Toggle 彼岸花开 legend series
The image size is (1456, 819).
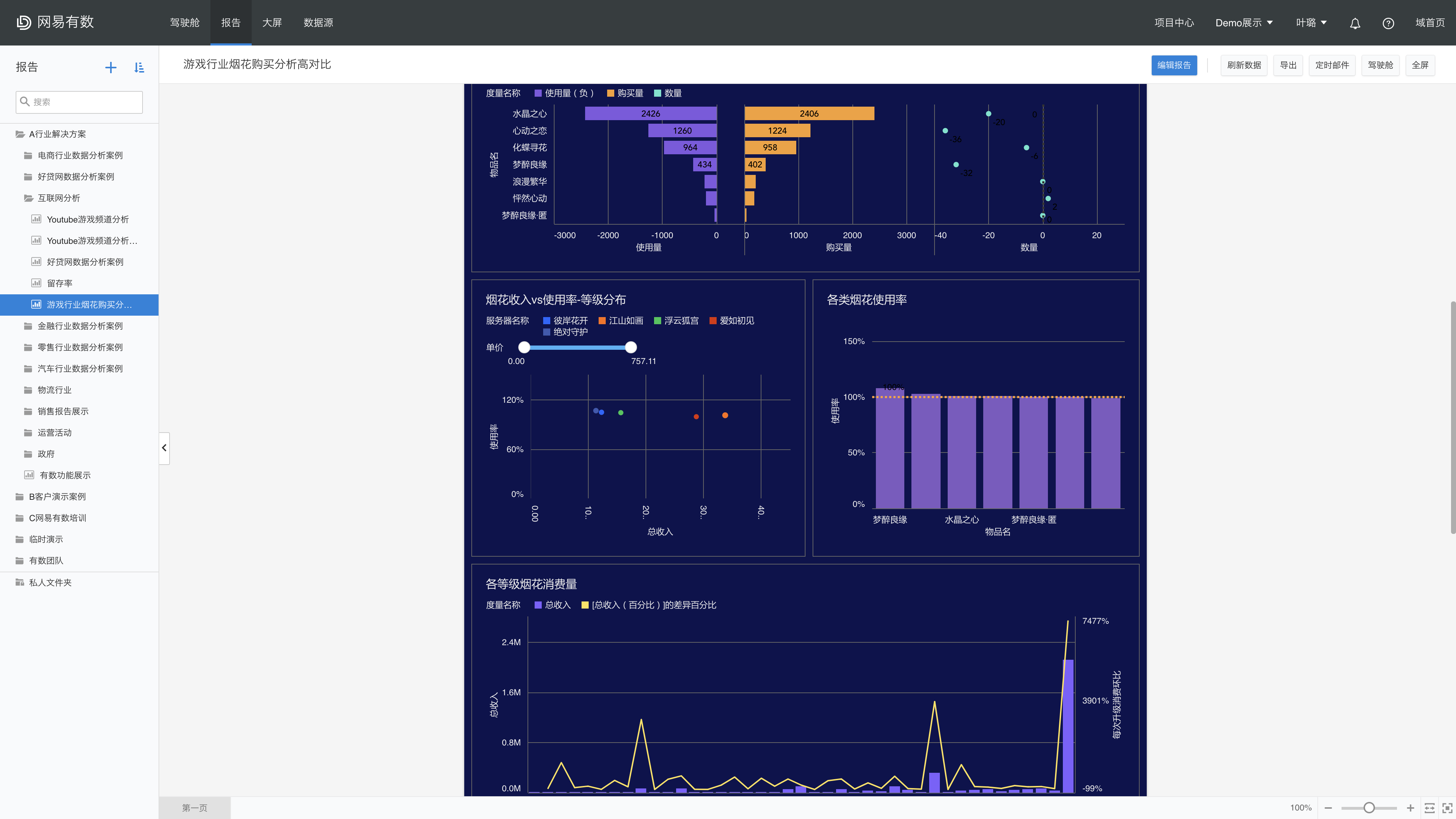click(565, 321)
